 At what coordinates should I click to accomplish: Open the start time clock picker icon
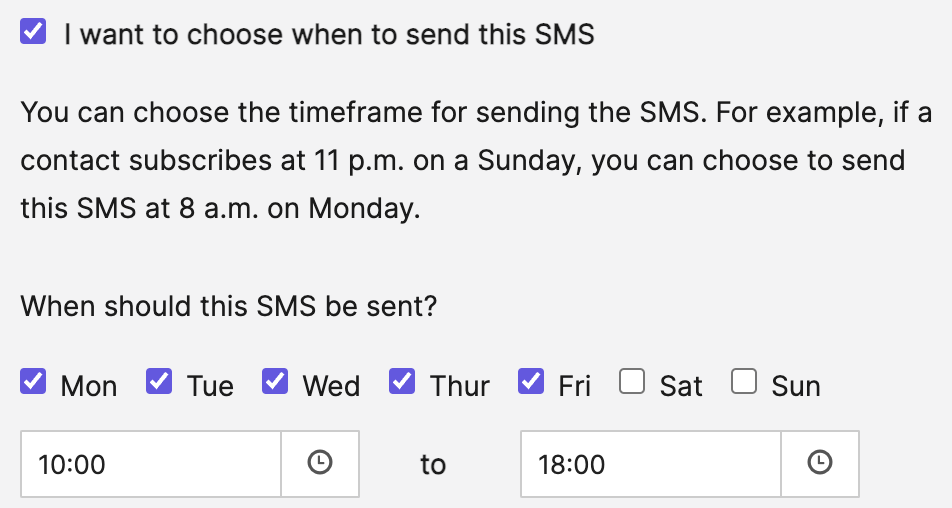(320, 462)
